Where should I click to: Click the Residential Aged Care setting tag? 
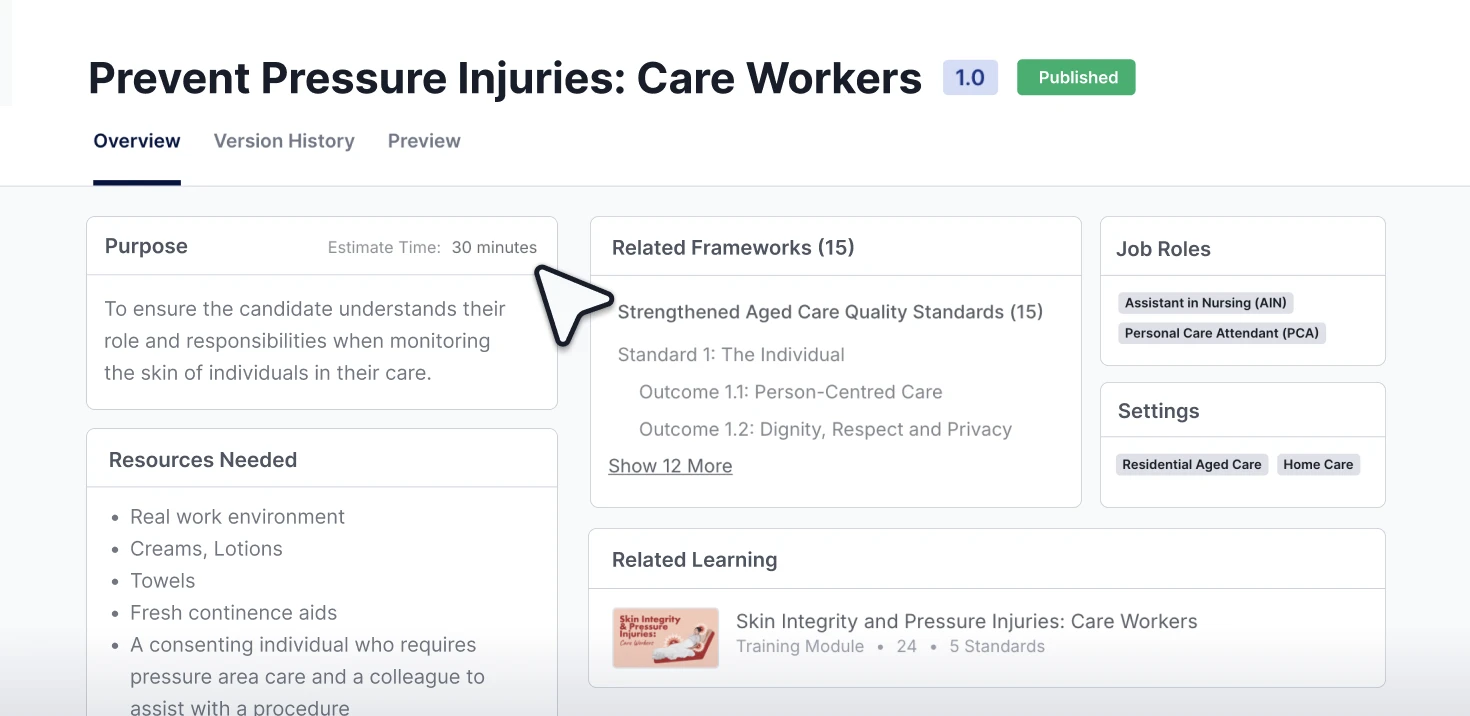[x=1192, y=464]
